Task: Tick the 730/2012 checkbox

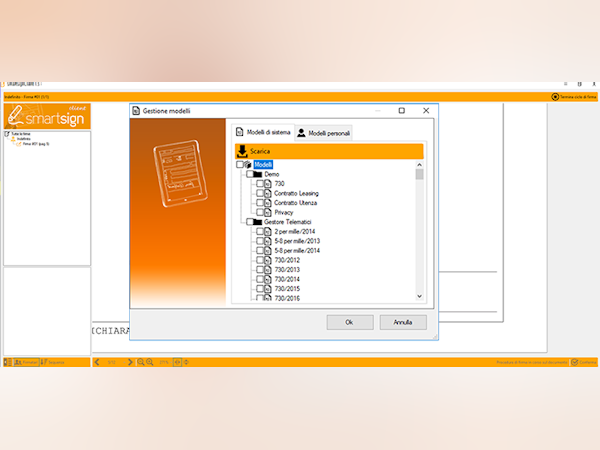Action: [260, 260]
